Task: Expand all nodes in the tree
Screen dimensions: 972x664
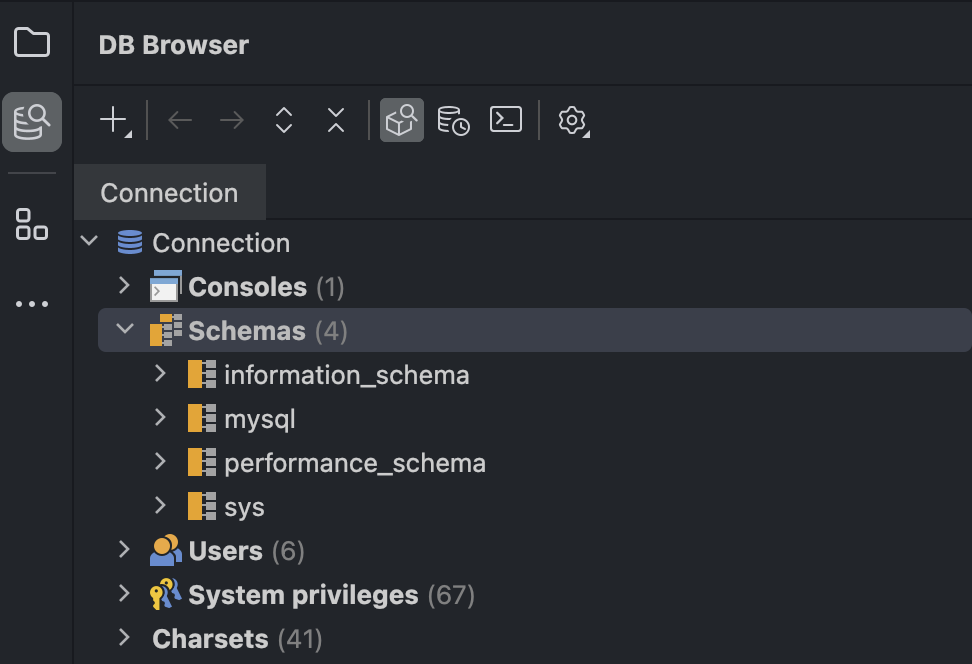Action: 284,121
